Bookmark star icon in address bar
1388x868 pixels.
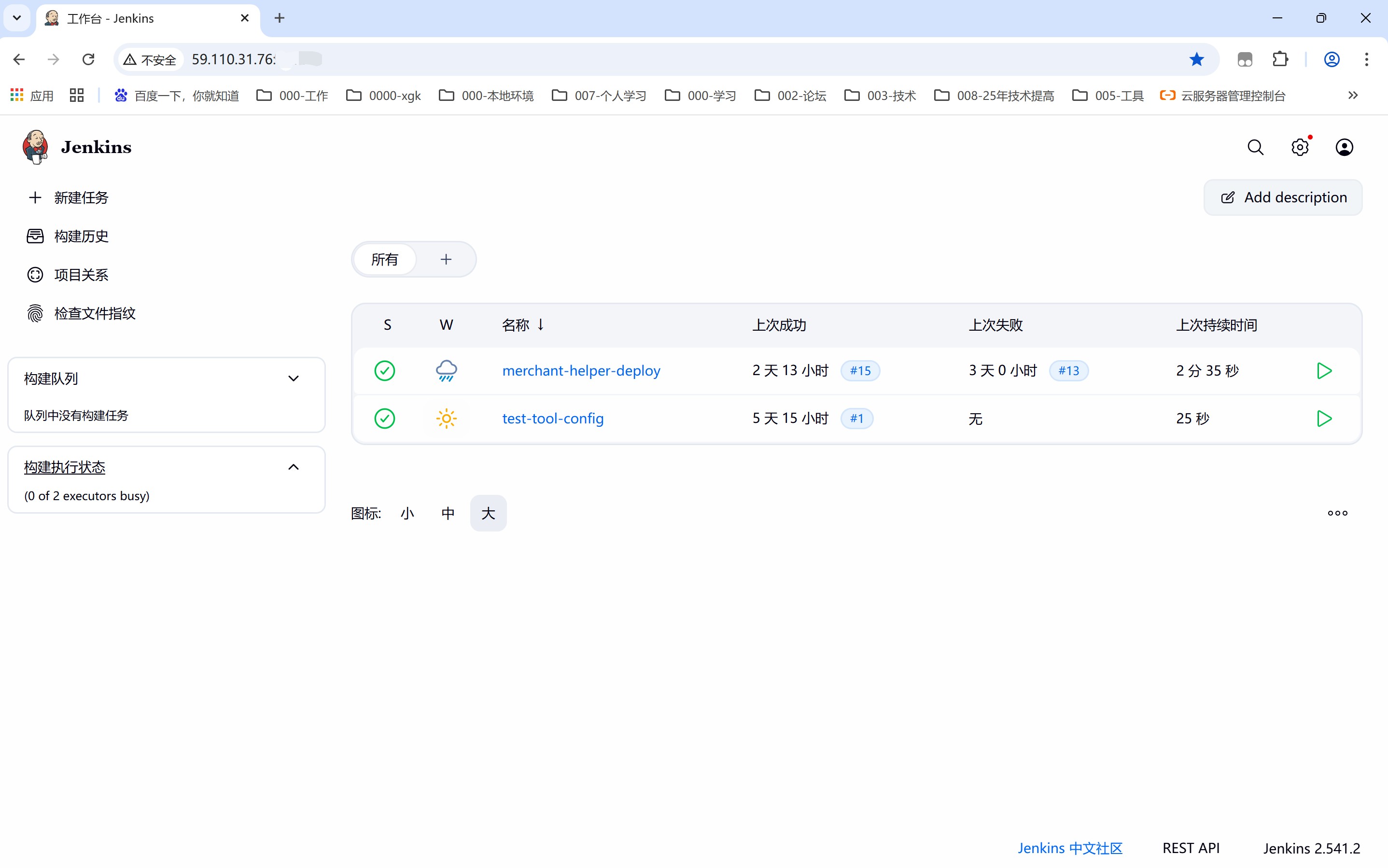click(1197, 59)
